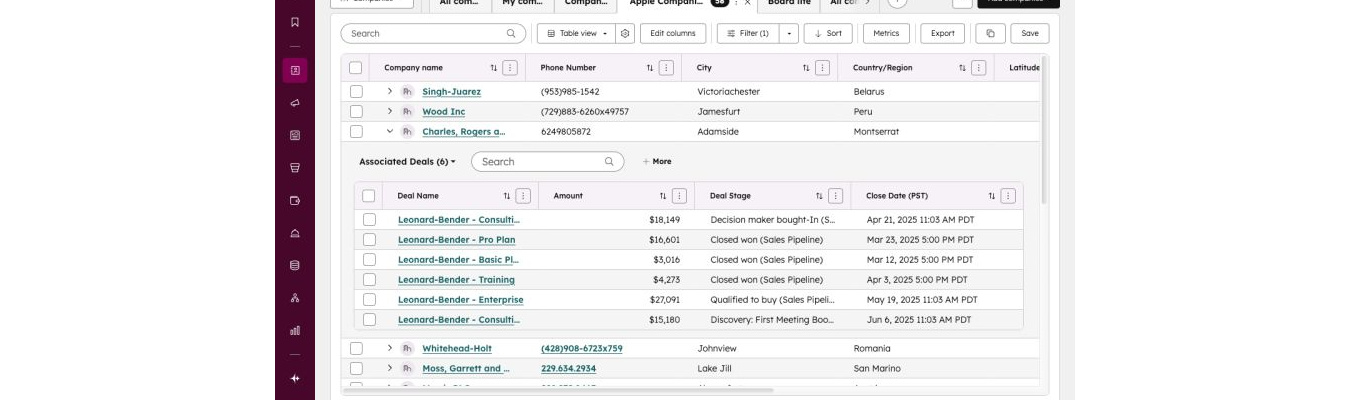
Task: Open the Metrics button
Action: tap(886, 33)
